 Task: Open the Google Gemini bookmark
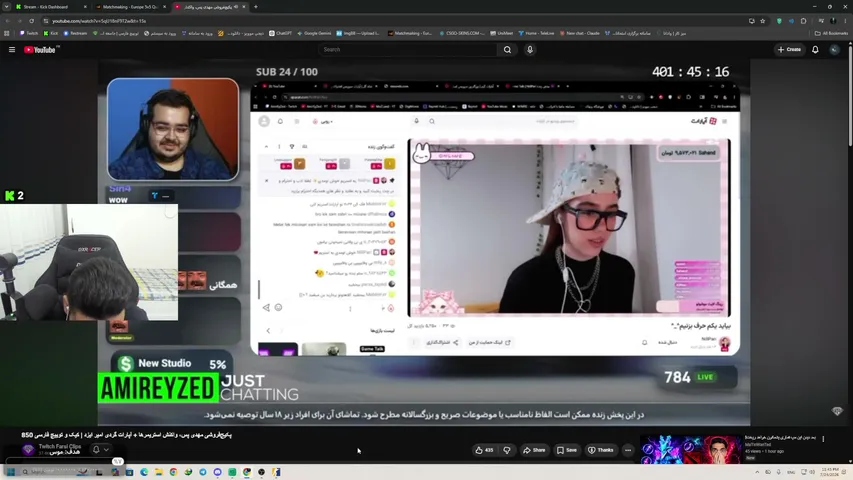(x=314, y=33)
